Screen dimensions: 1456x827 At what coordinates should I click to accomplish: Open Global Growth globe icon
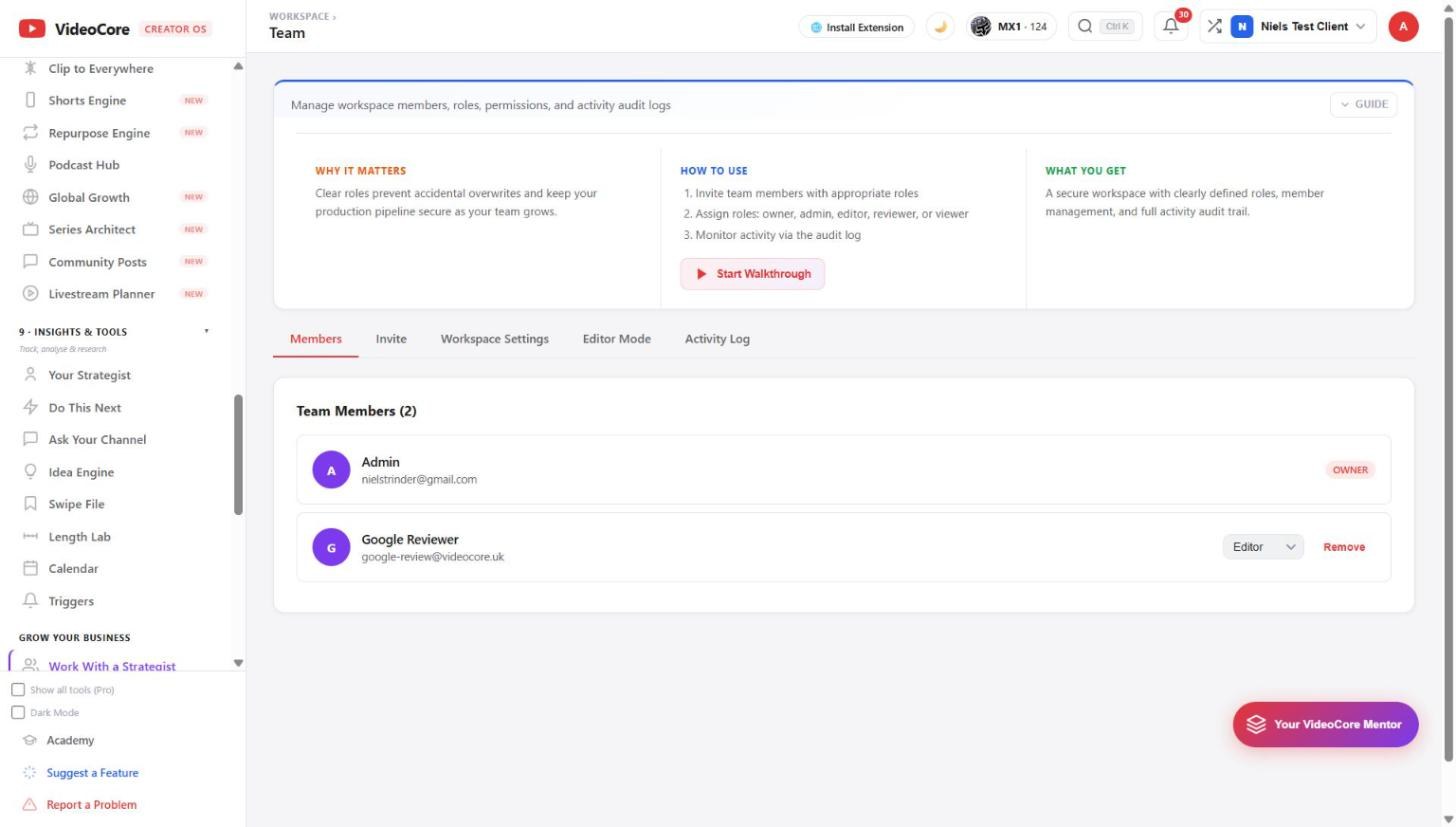pyautogui.click(x=30, y=197)
